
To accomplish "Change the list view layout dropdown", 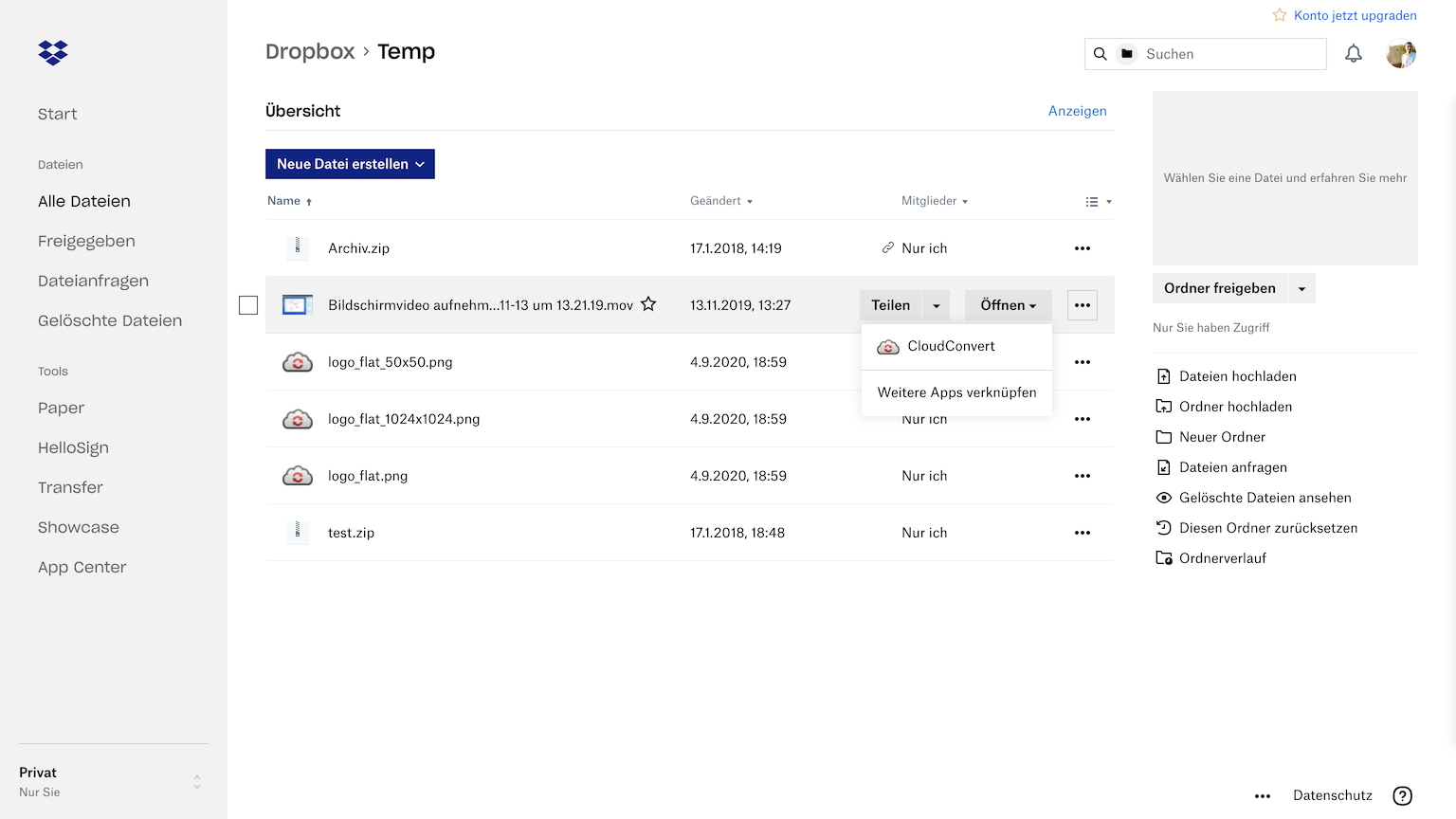I will 1098,202.
